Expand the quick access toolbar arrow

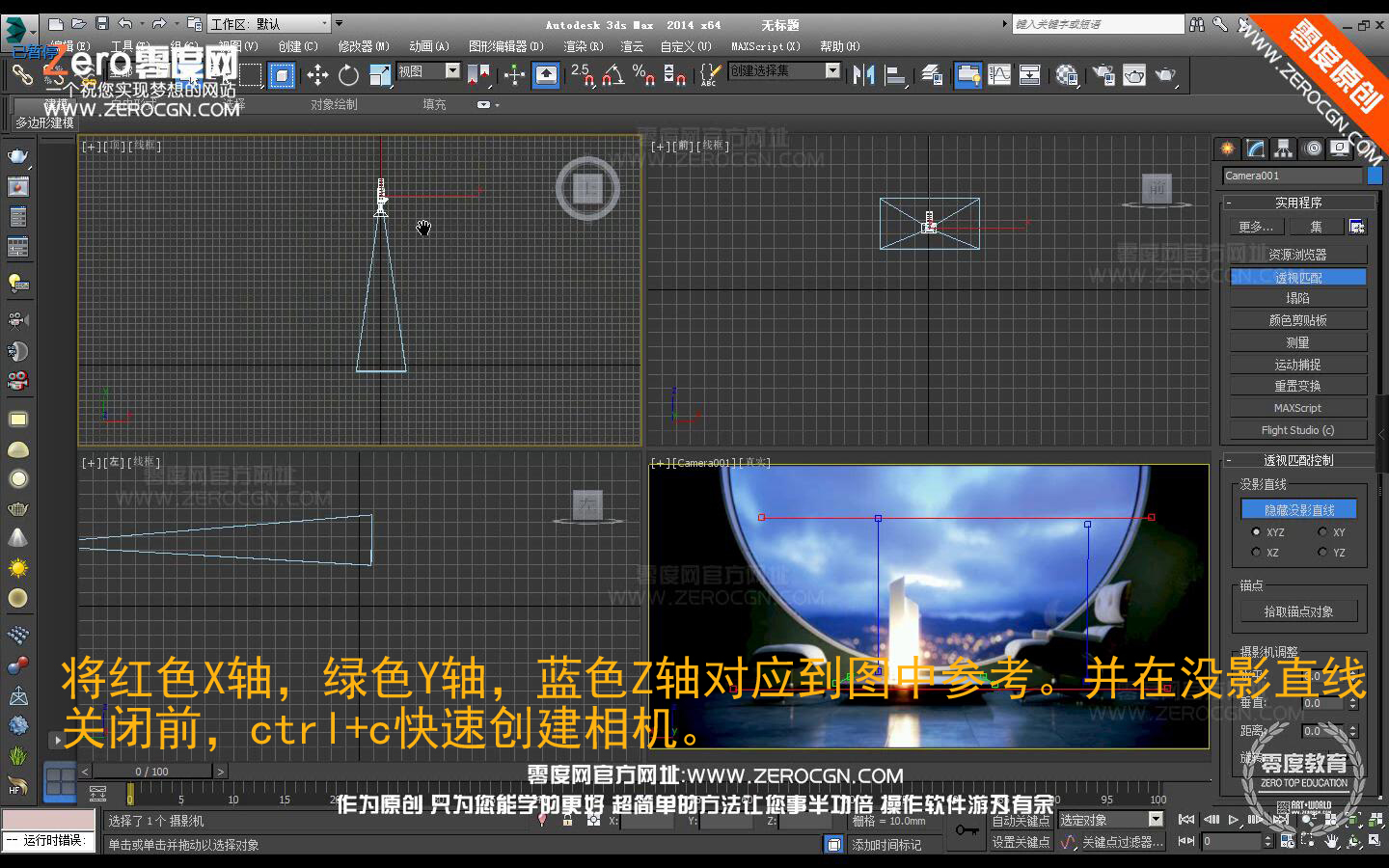[339, 23]
